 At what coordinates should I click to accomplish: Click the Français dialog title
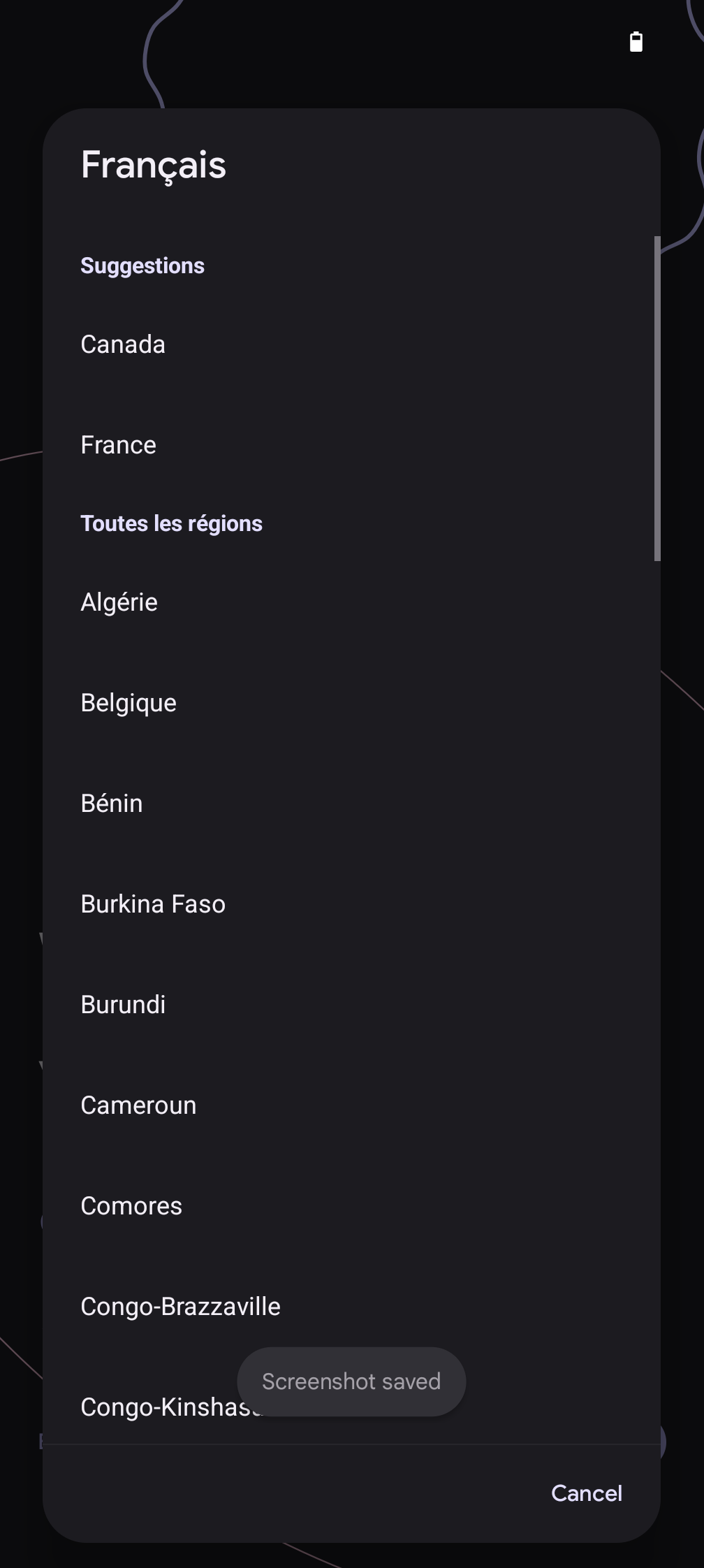coord(154,165)
